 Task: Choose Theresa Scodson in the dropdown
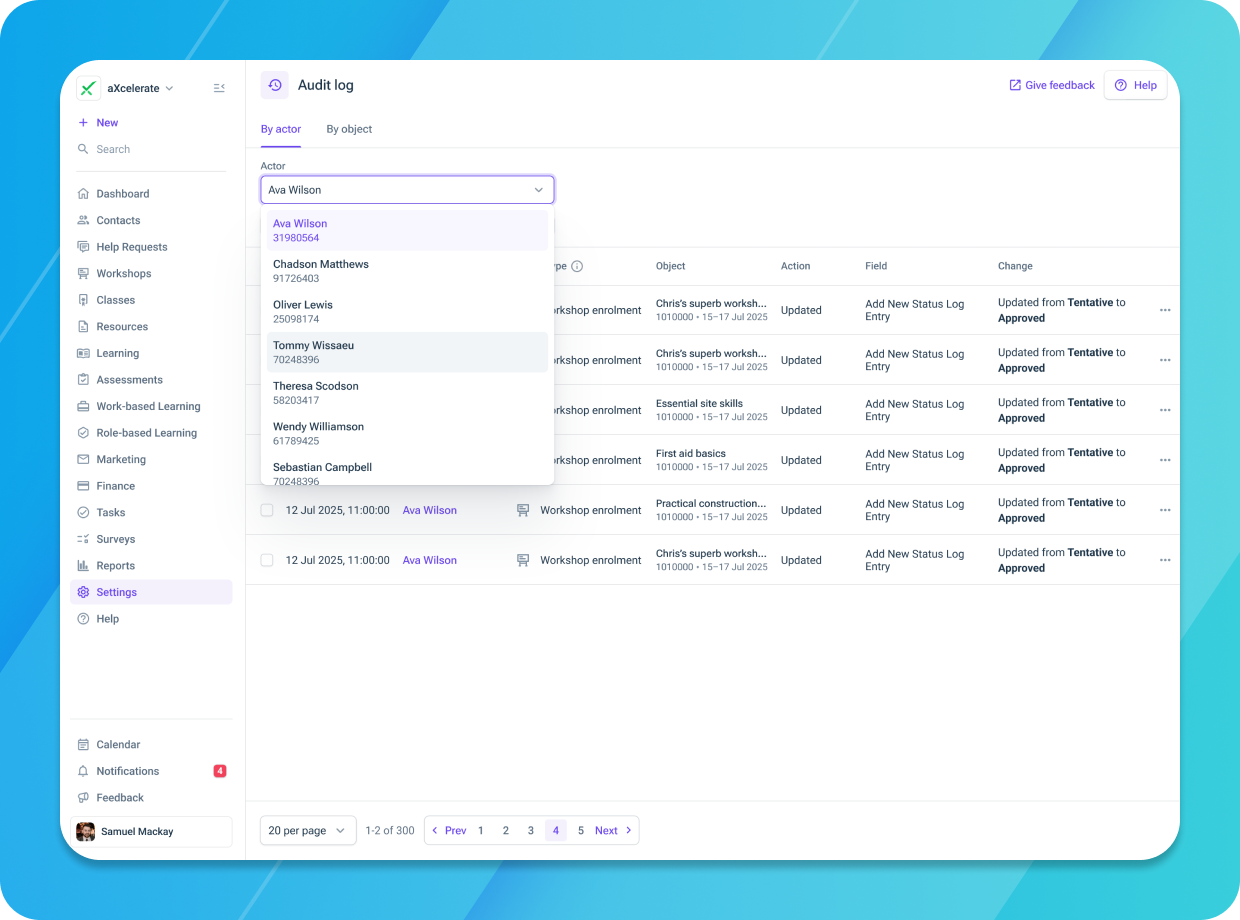[407, 393]
